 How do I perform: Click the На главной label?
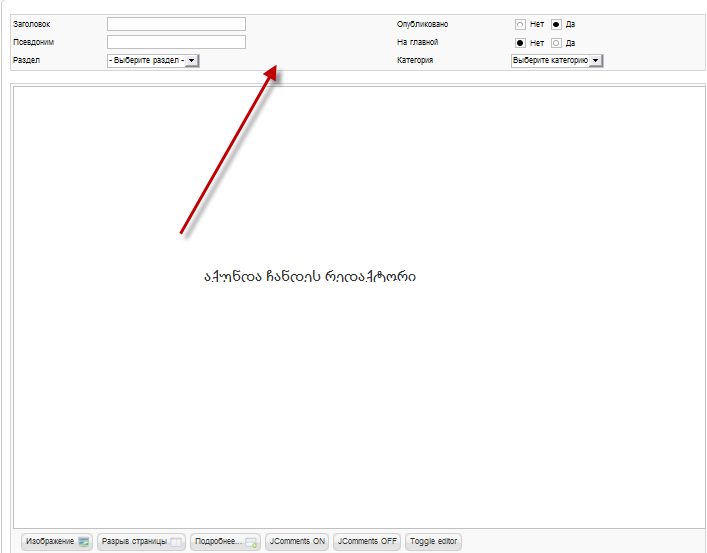[x=417, y=42]
